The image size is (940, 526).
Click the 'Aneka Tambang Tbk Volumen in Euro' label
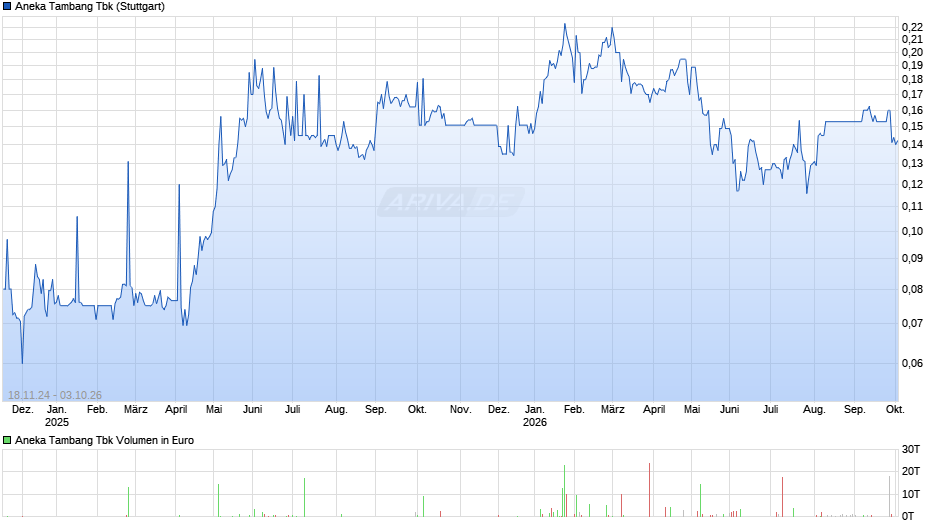(104, 440)
